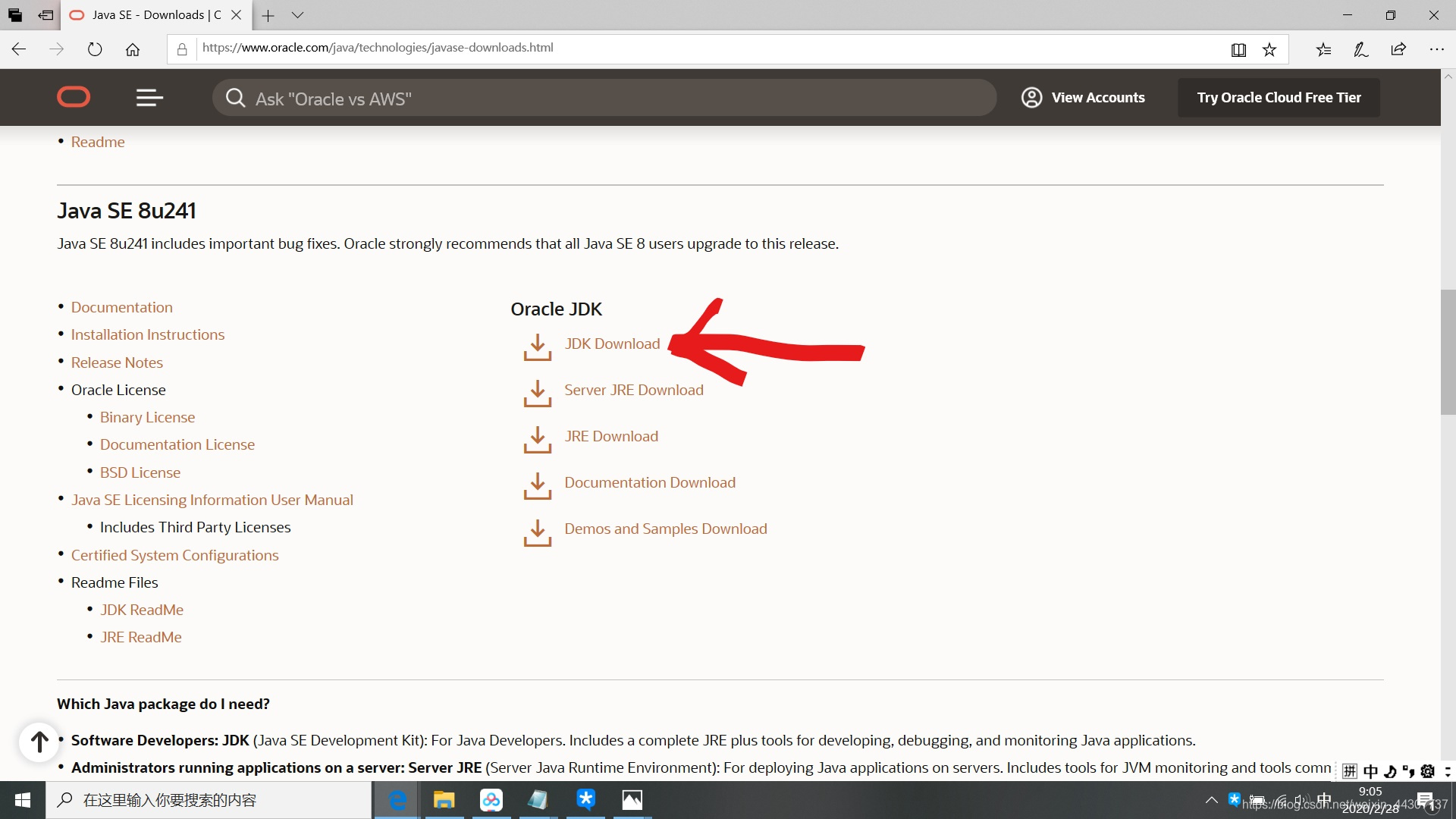Click the JDK Download link
Screen dimensions: 1456x819
pyautogui.click(x=612, y=344)
